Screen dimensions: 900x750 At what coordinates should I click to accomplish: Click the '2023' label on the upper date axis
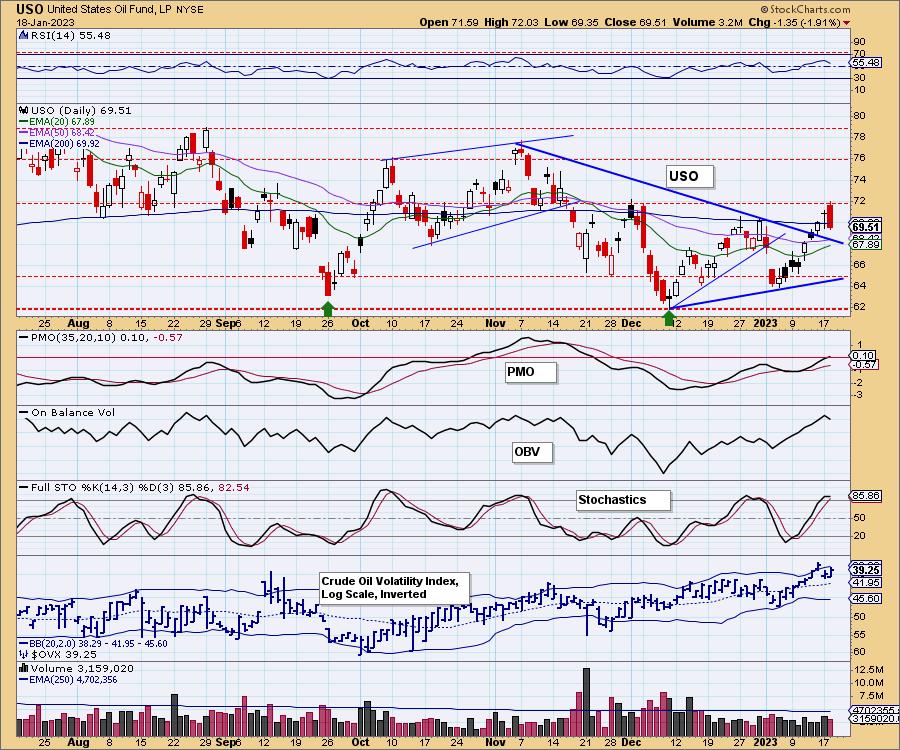[765, 324]
